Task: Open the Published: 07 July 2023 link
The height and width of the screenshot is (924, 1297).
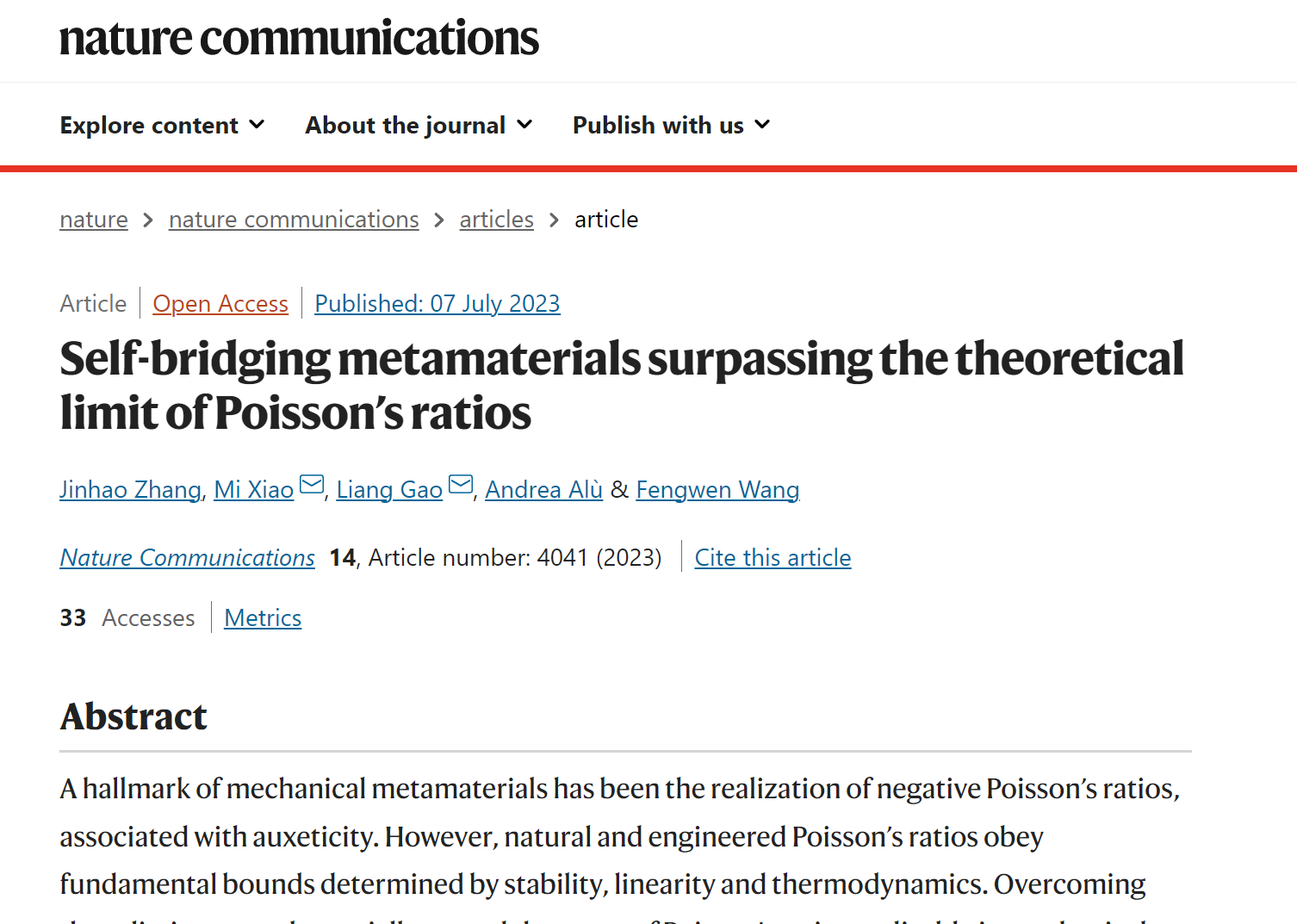Action: point(437,304)
